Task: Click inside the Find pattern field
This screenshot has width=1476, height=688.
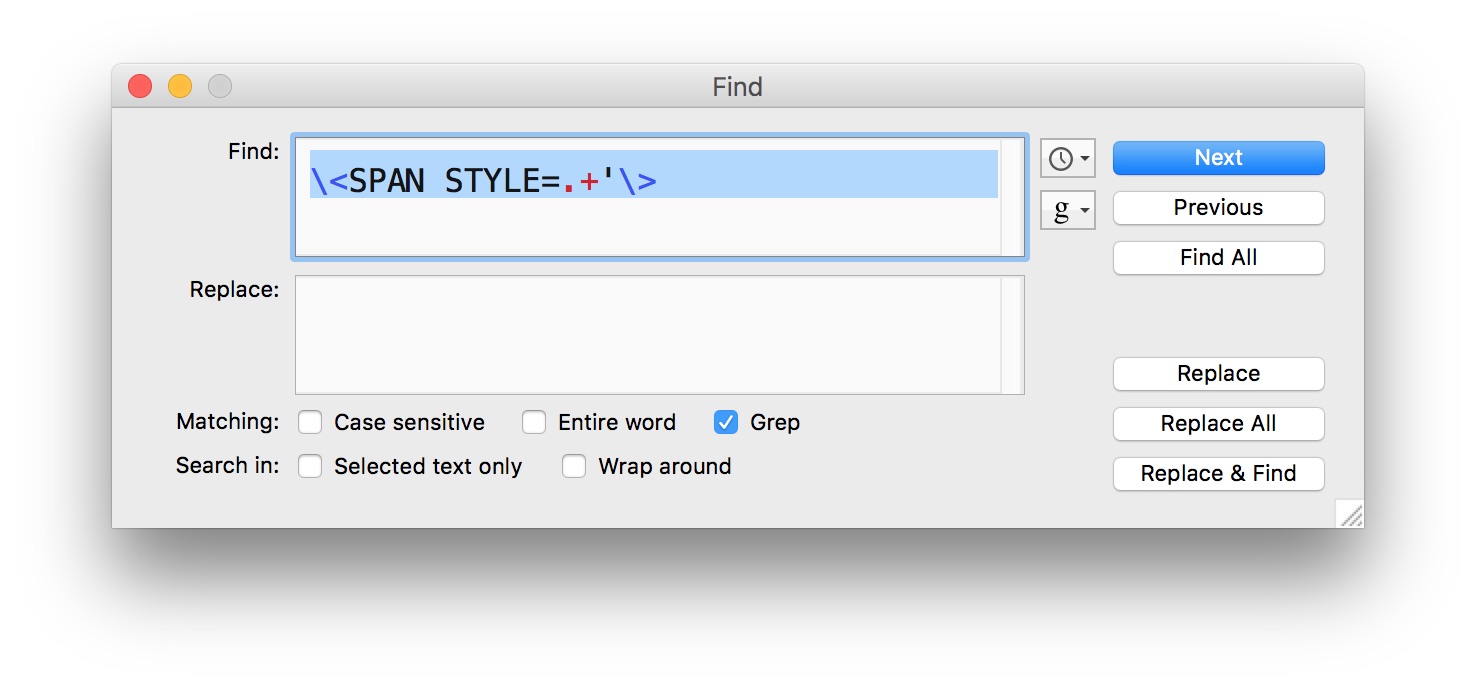Action: tap(648, 198)
